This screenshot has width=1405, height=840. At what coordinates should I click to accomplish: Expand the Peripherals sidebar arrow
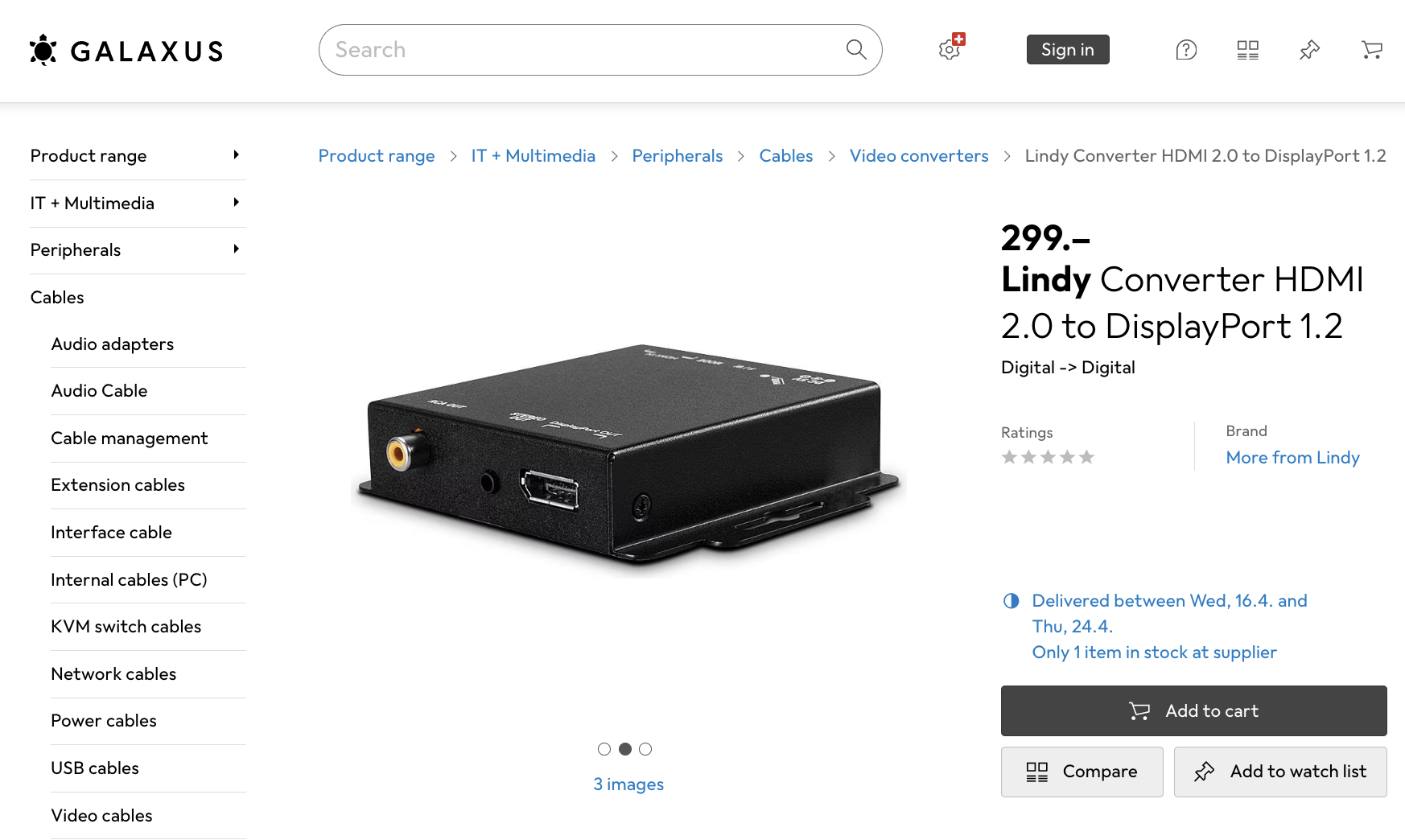(236, 249)
